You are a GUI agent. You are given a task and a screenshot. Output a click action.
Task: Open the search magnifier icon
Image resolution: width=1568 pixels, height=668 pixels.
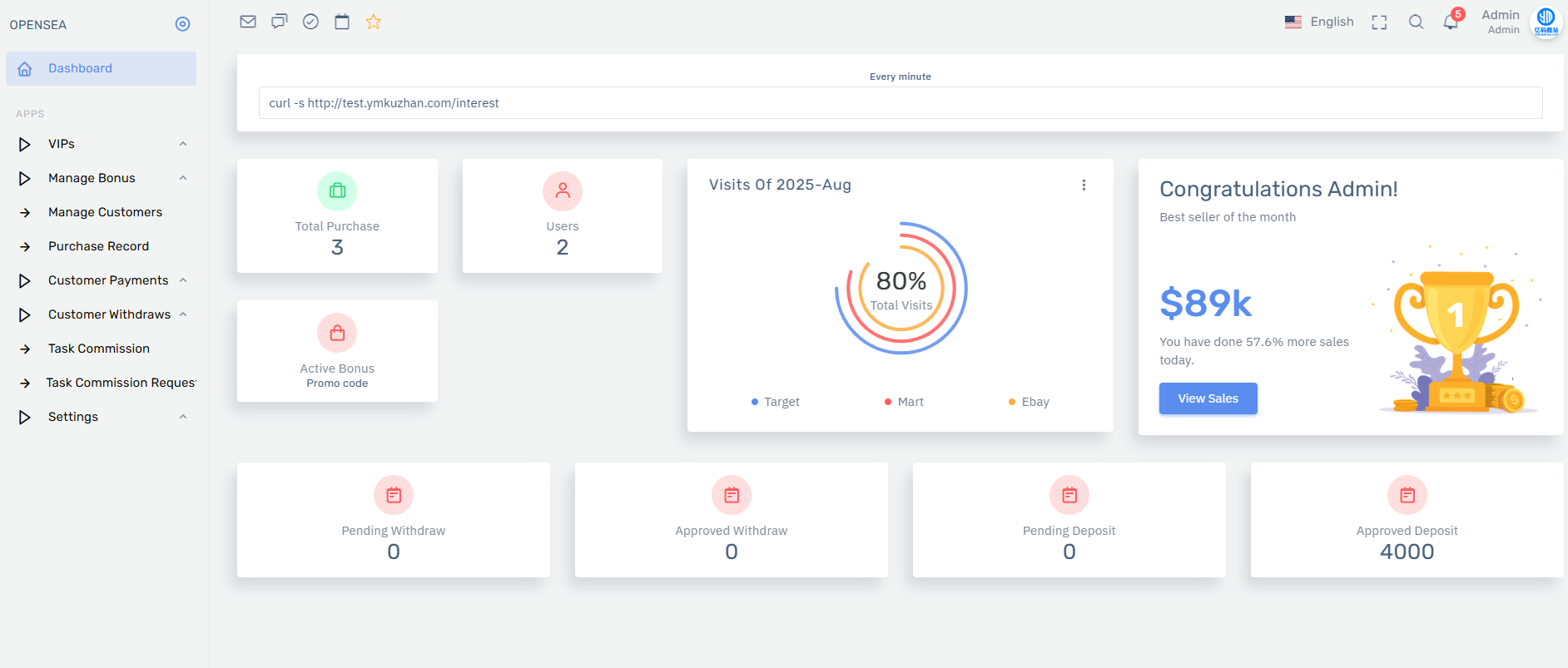click(1416, 22)
